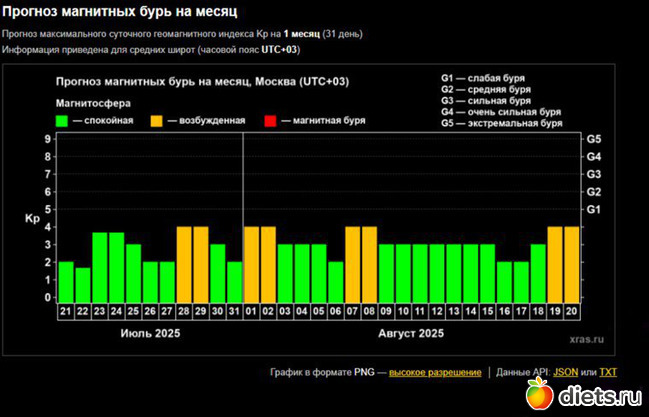Click the G1 storm level axis label

click(593, 209)
